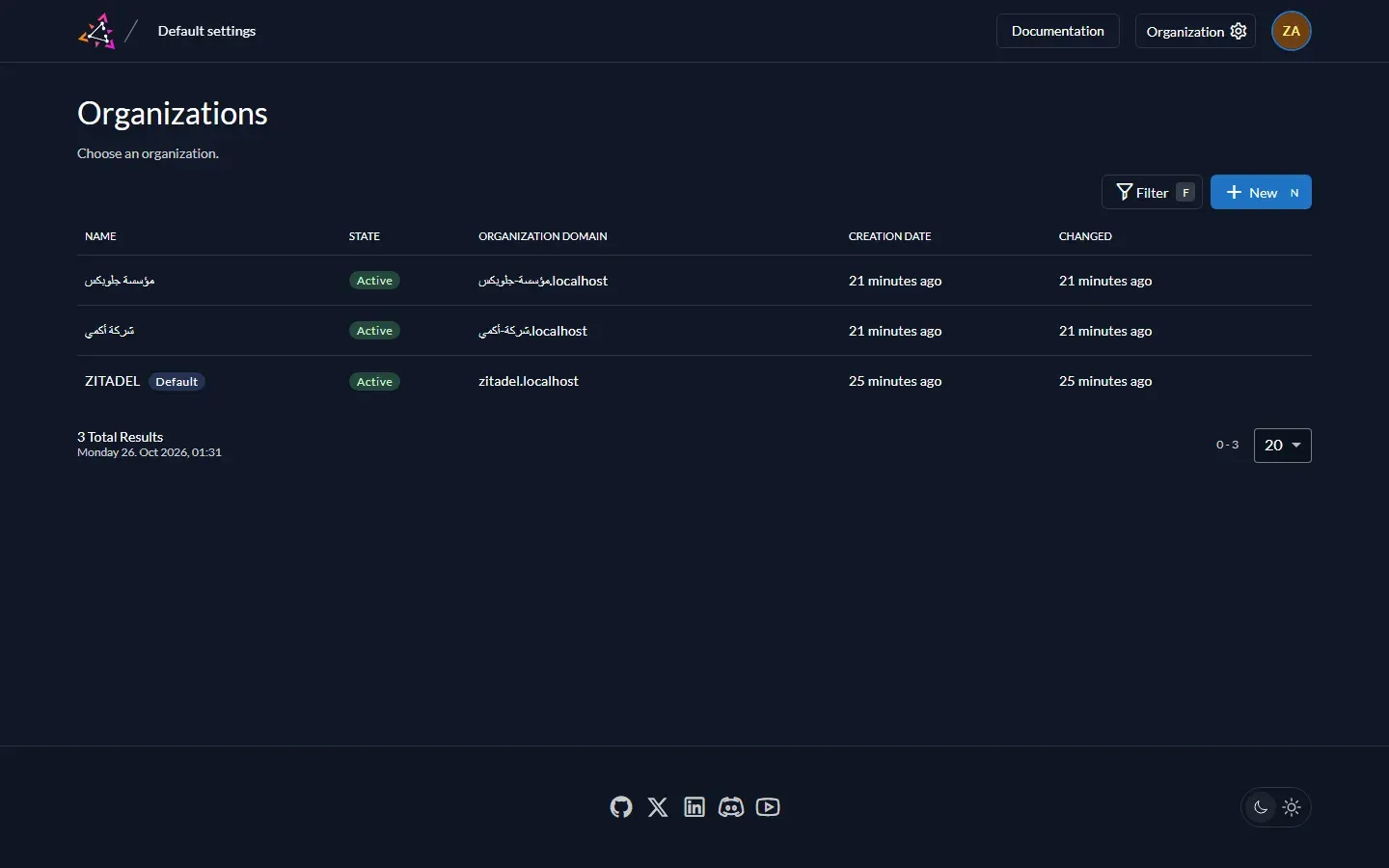
Task: Click the Filter button
Action: coord(1152,192)
